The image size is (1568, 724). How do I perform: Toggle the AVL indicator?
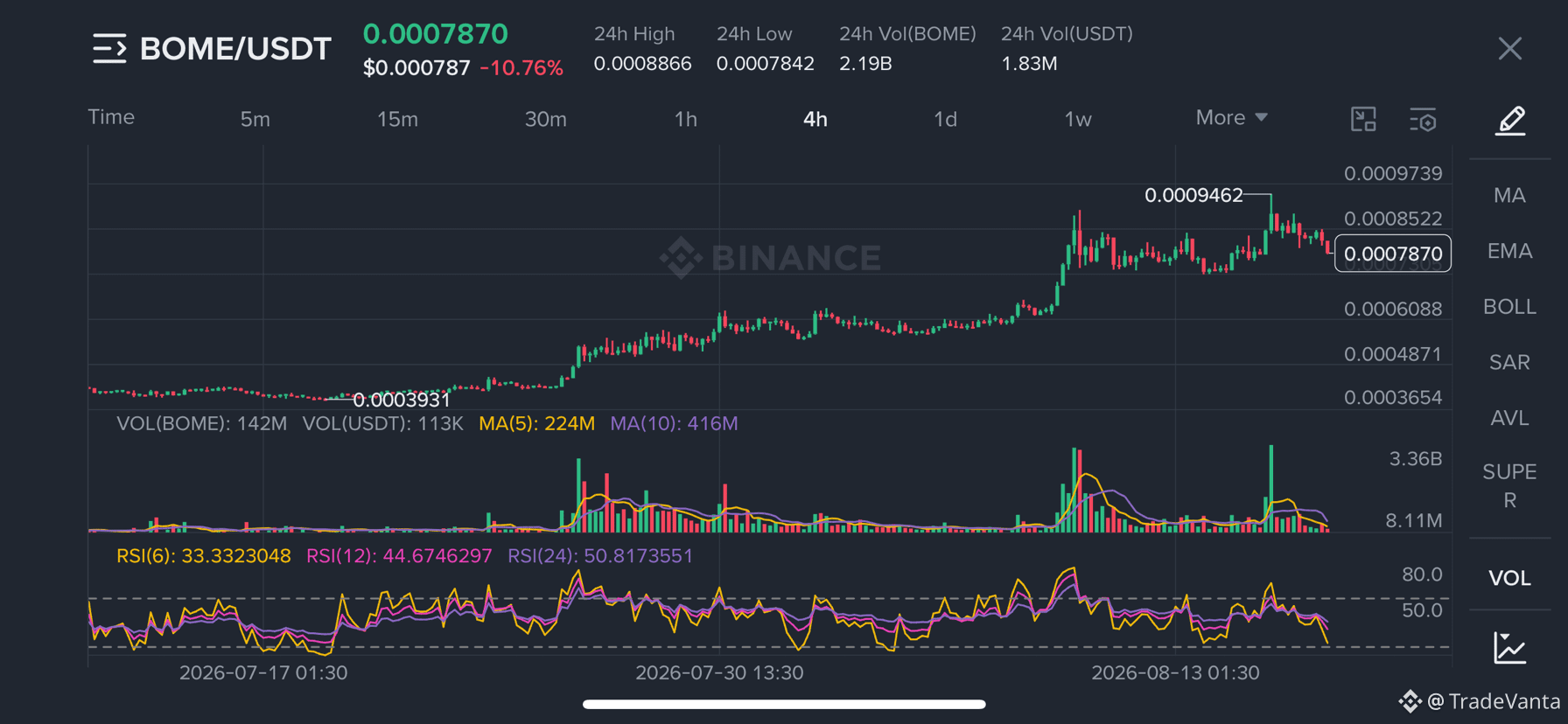click(1509, 418)
